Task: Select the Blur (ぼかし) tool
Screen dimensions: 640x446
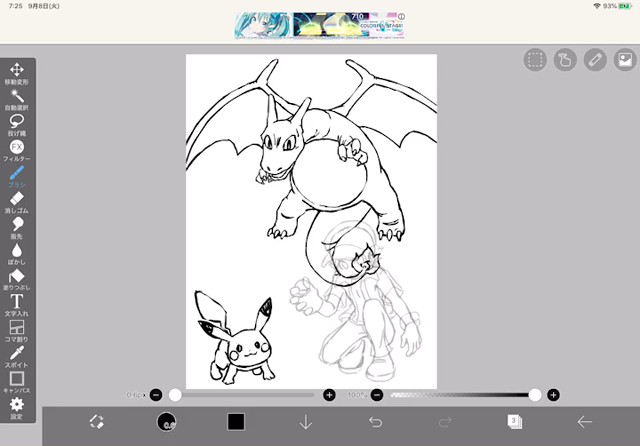Action: tap(17, 254)
